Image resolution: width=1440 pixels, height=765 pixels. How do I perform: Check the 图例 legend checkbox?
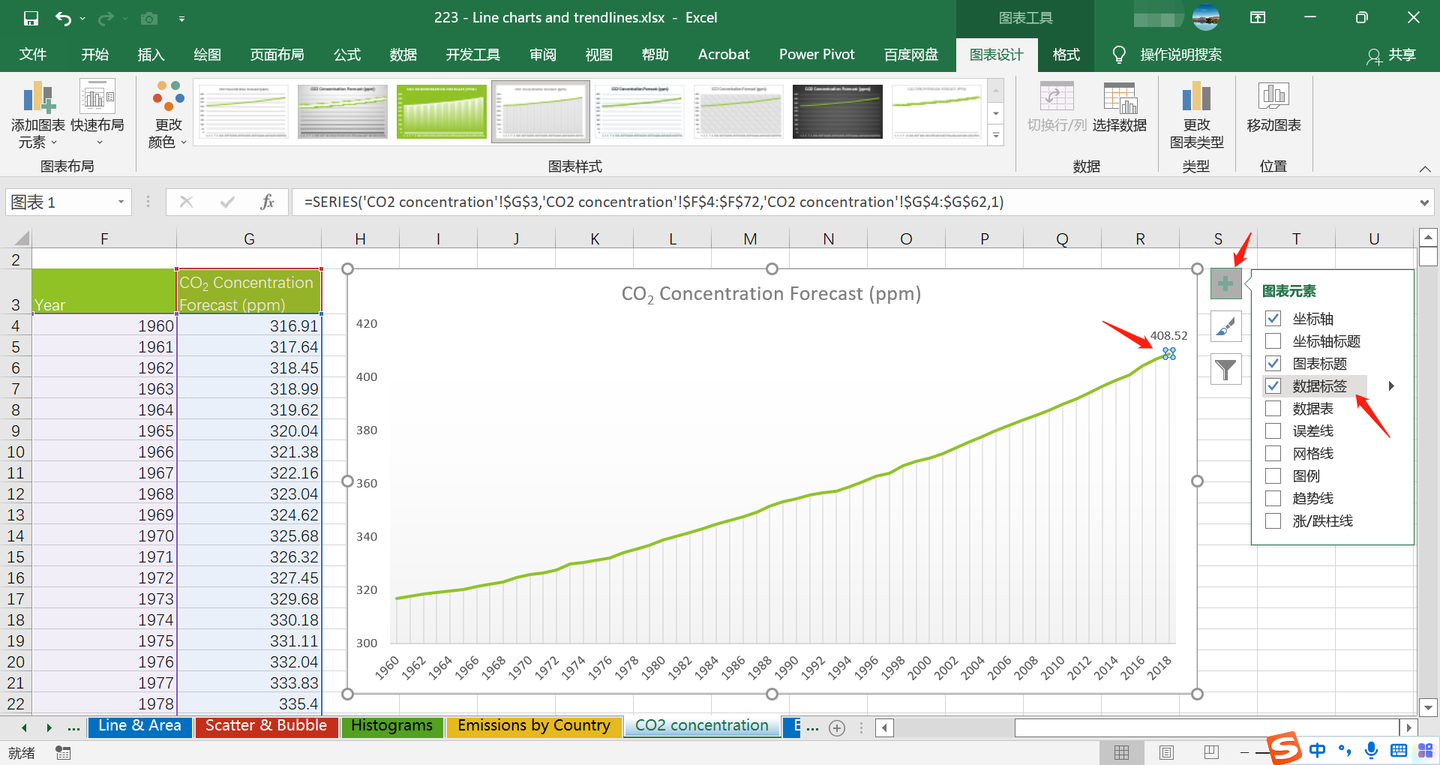(x=1273, y=476)
